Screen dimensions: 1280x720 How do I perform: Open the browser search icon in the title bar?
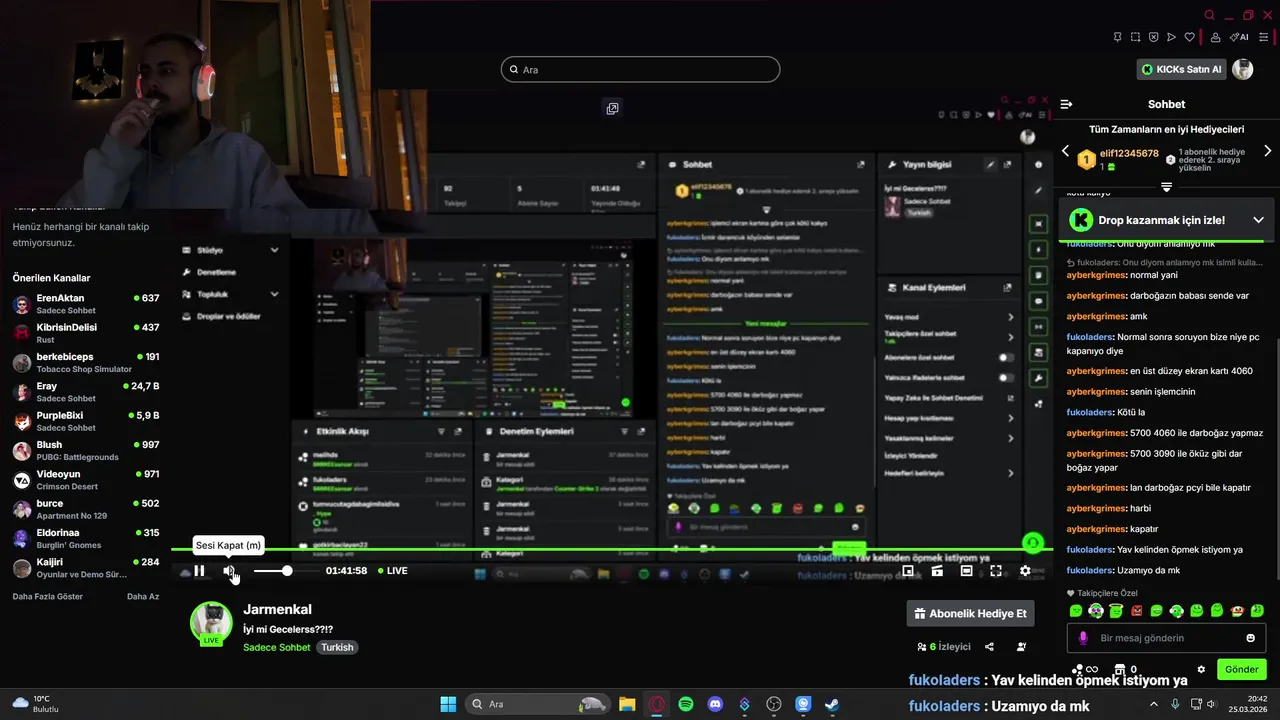click(1209, 15)
